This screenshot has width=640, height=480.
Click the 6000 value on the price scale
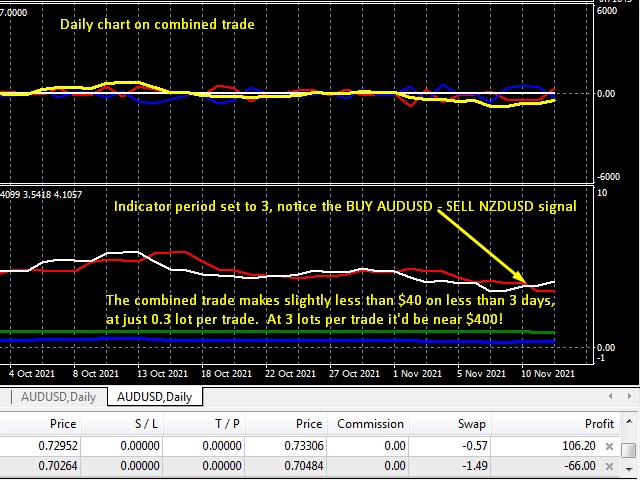(x=607, y=11)
